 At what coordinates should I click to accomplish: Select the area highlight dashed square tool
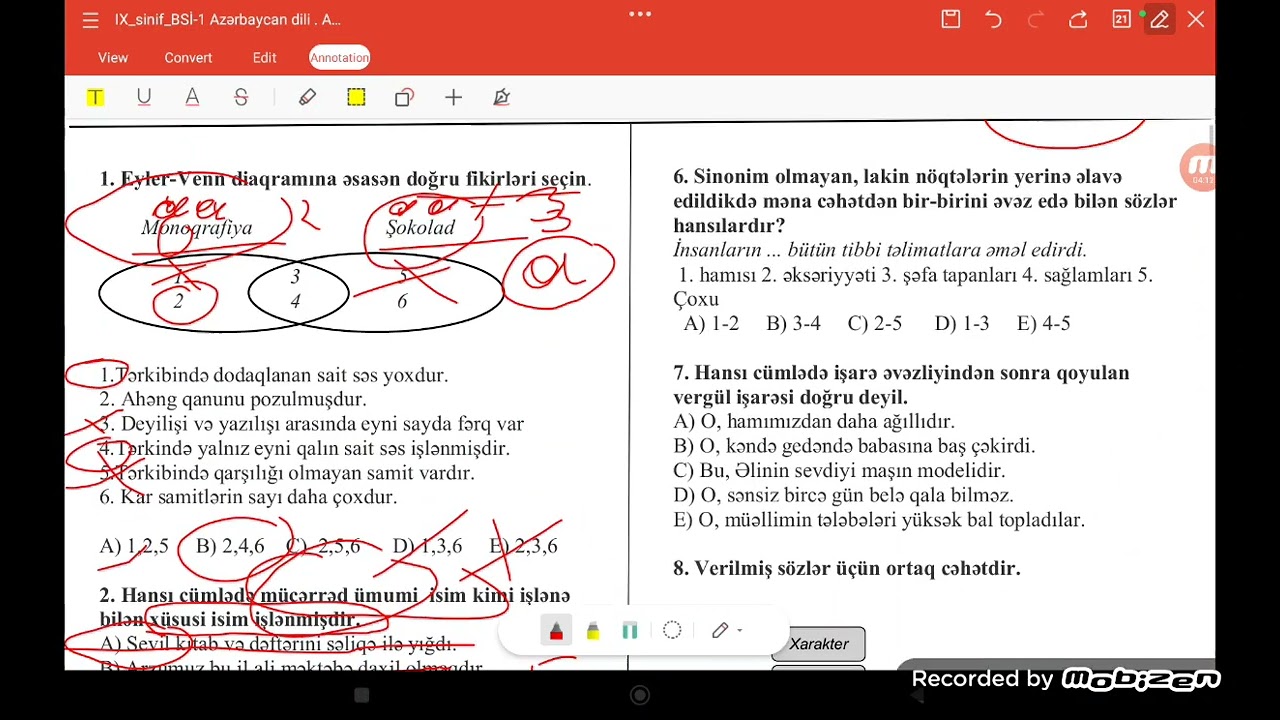pyautogui.click(x=356, y=97)
